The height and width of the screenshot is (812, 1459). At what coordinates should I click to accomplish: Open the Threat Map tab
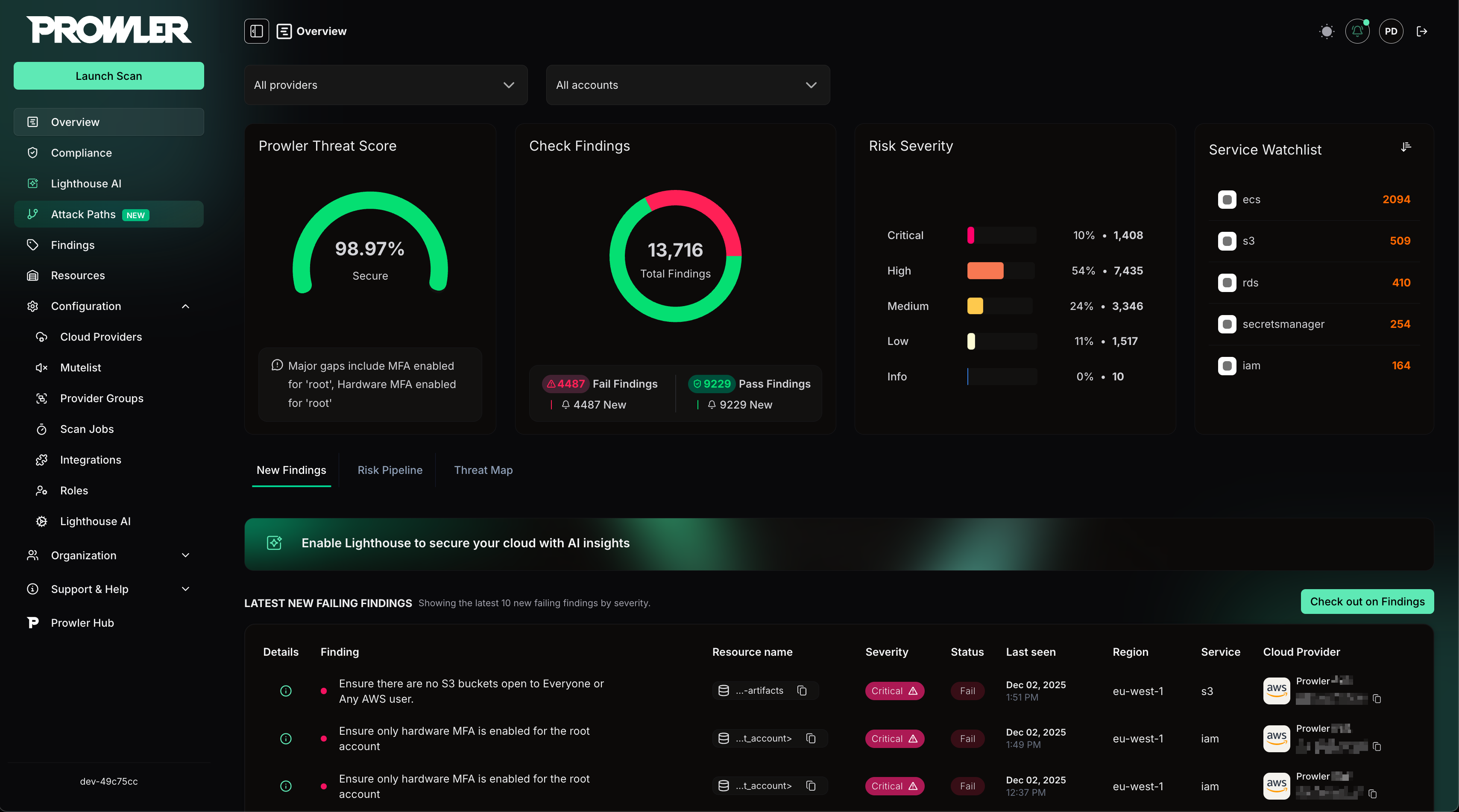click(x=483, y=470)
